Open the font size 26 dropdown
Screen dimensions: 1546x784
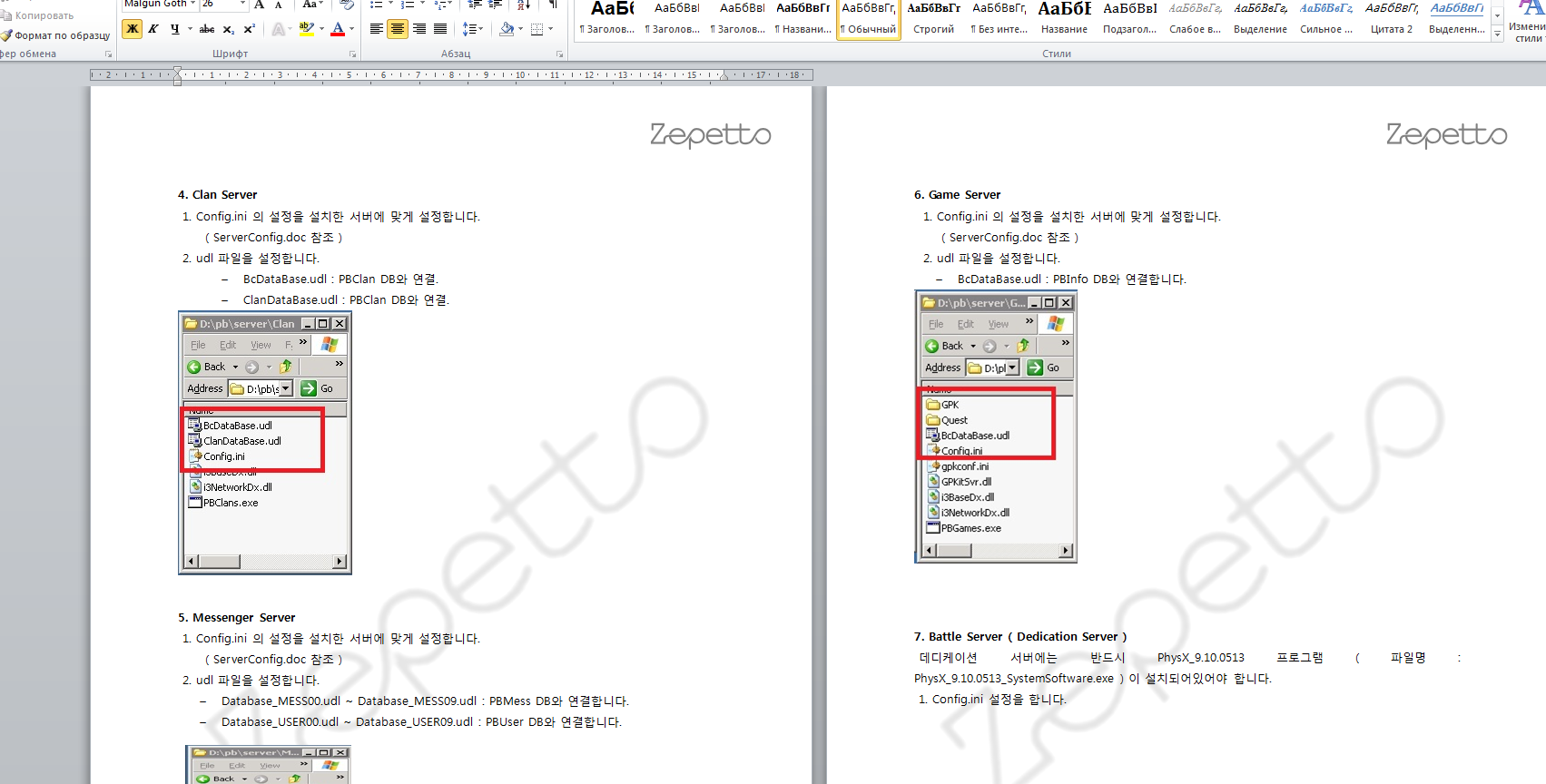pyautogui.click(x=242, y=5)
